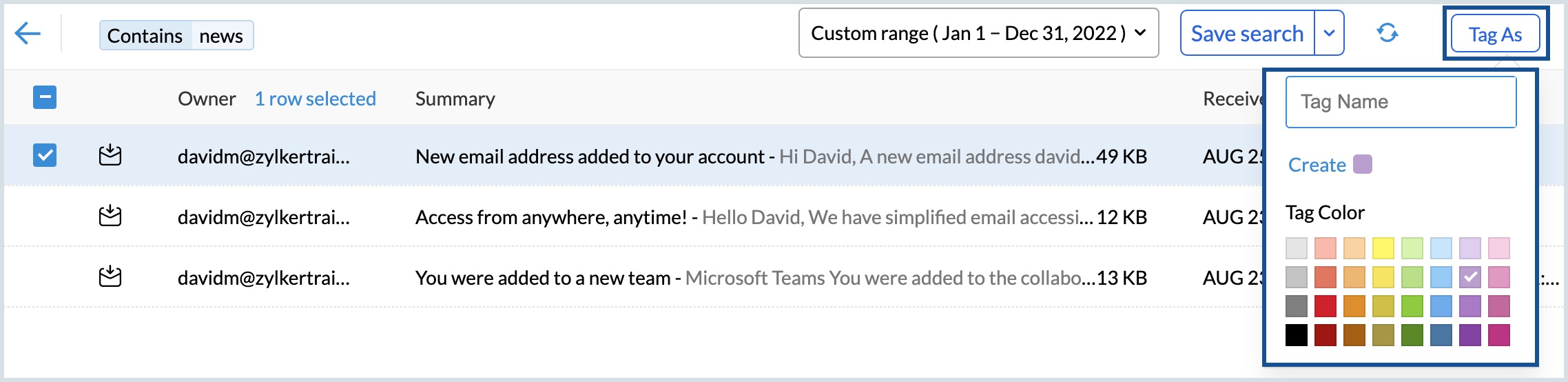Click Create to add the tag
This screenshot has width=1568, height=382.
1317,165
